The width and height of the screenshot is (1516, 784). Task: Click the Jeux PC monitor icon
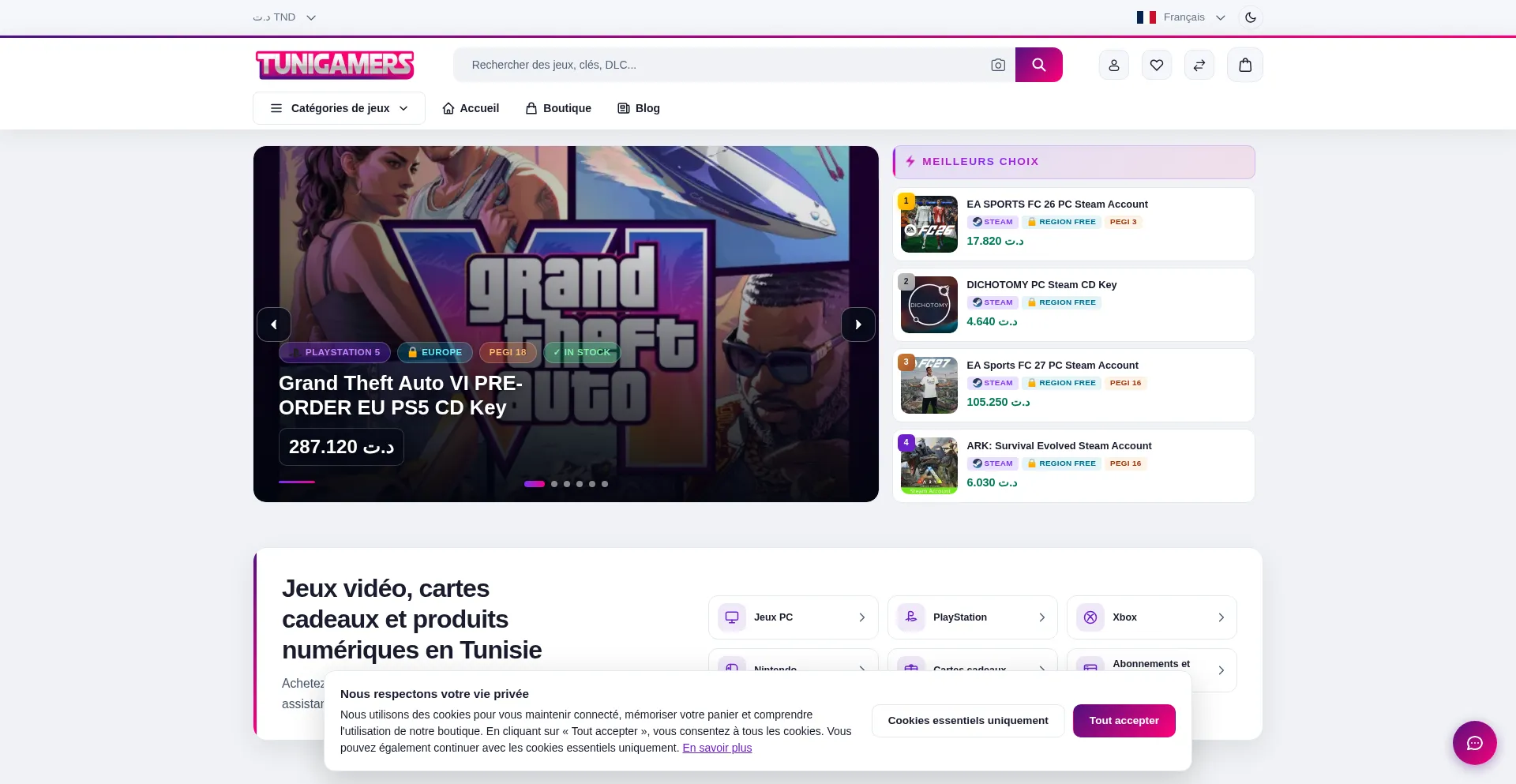click(732, 617)
